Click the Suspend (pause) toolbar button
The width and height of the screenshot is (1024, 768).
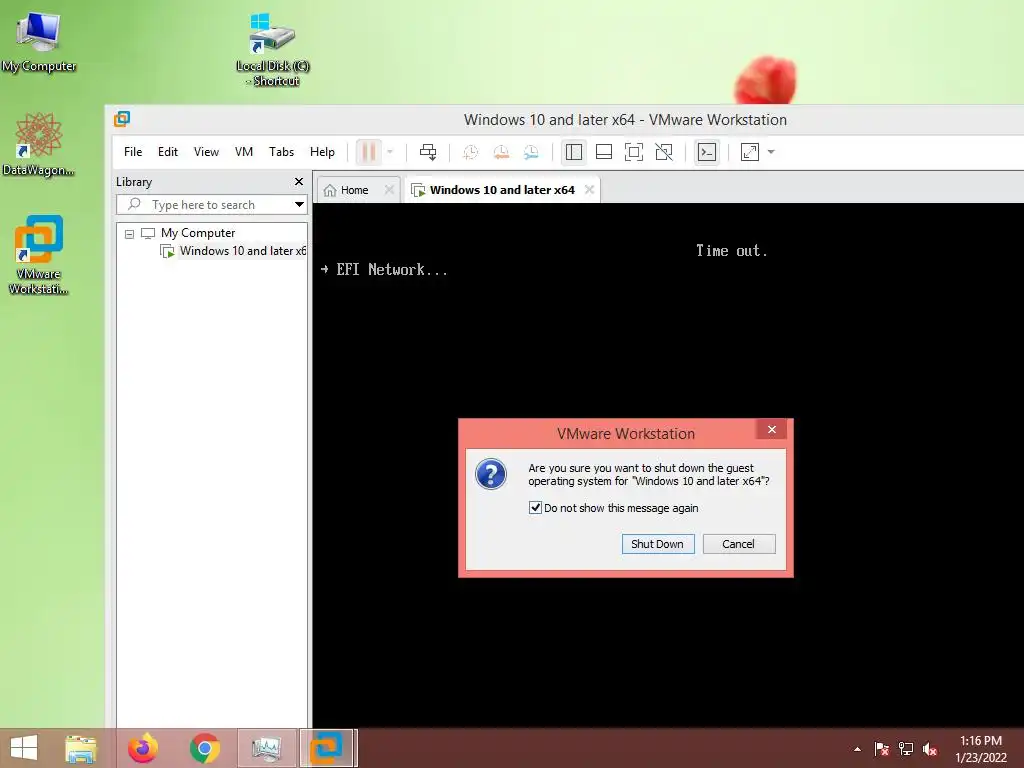368,152
